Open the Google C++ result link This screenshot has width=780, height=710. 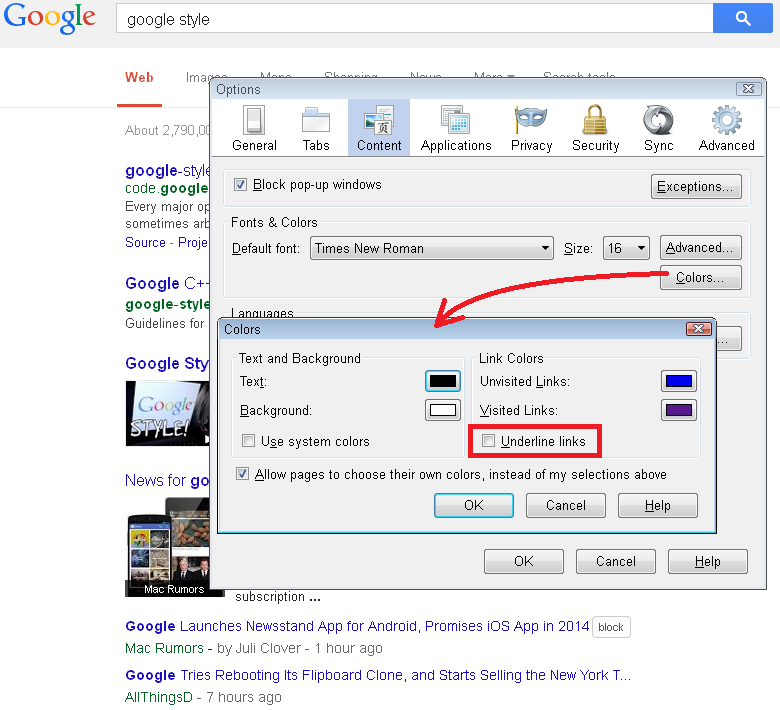pyautogui.click(x=167, y=283)
